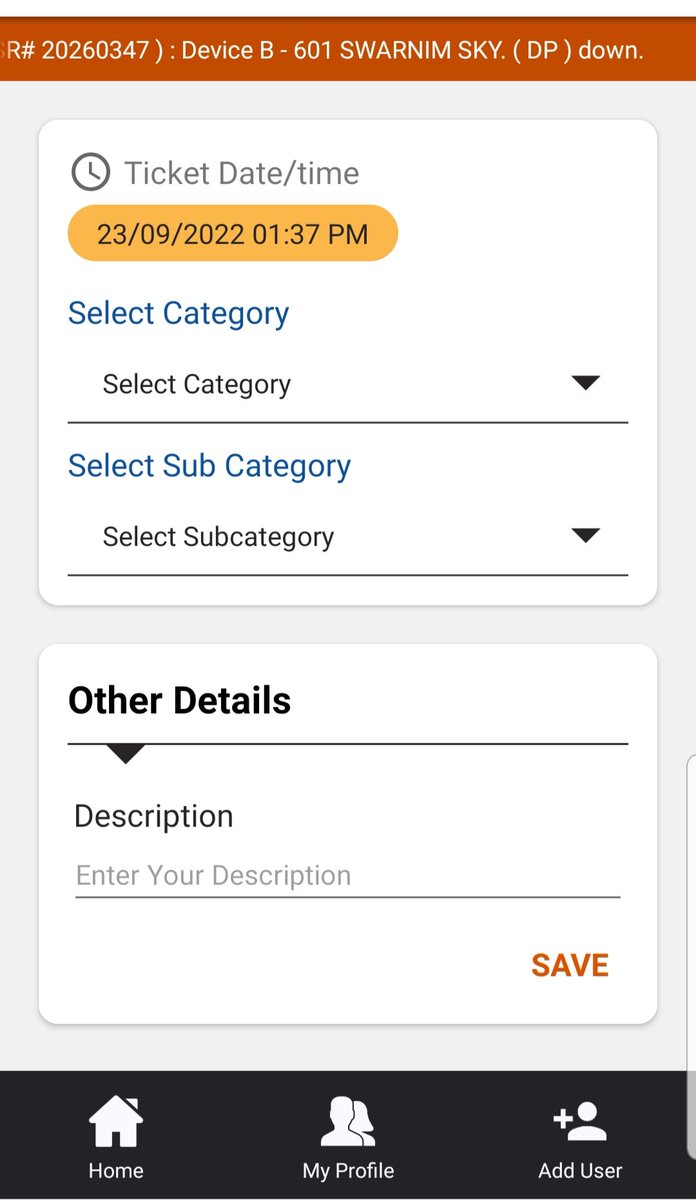This screenshot has width=696, height=1200.
Task: Click the Ticket Date/time label
Action: tap(242, 173)
